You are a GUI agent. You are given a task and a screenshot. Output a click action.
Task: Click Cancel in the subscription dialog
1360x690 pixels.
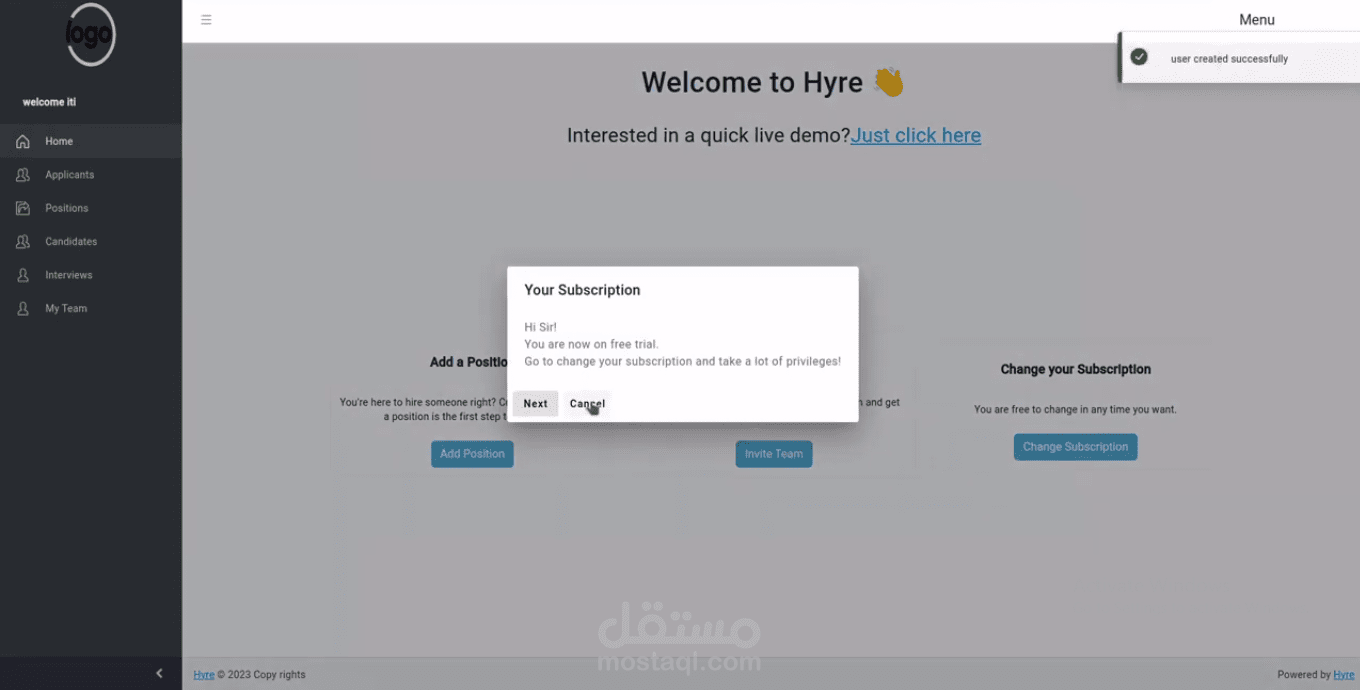pyautogui.click(x=587, y=404)
